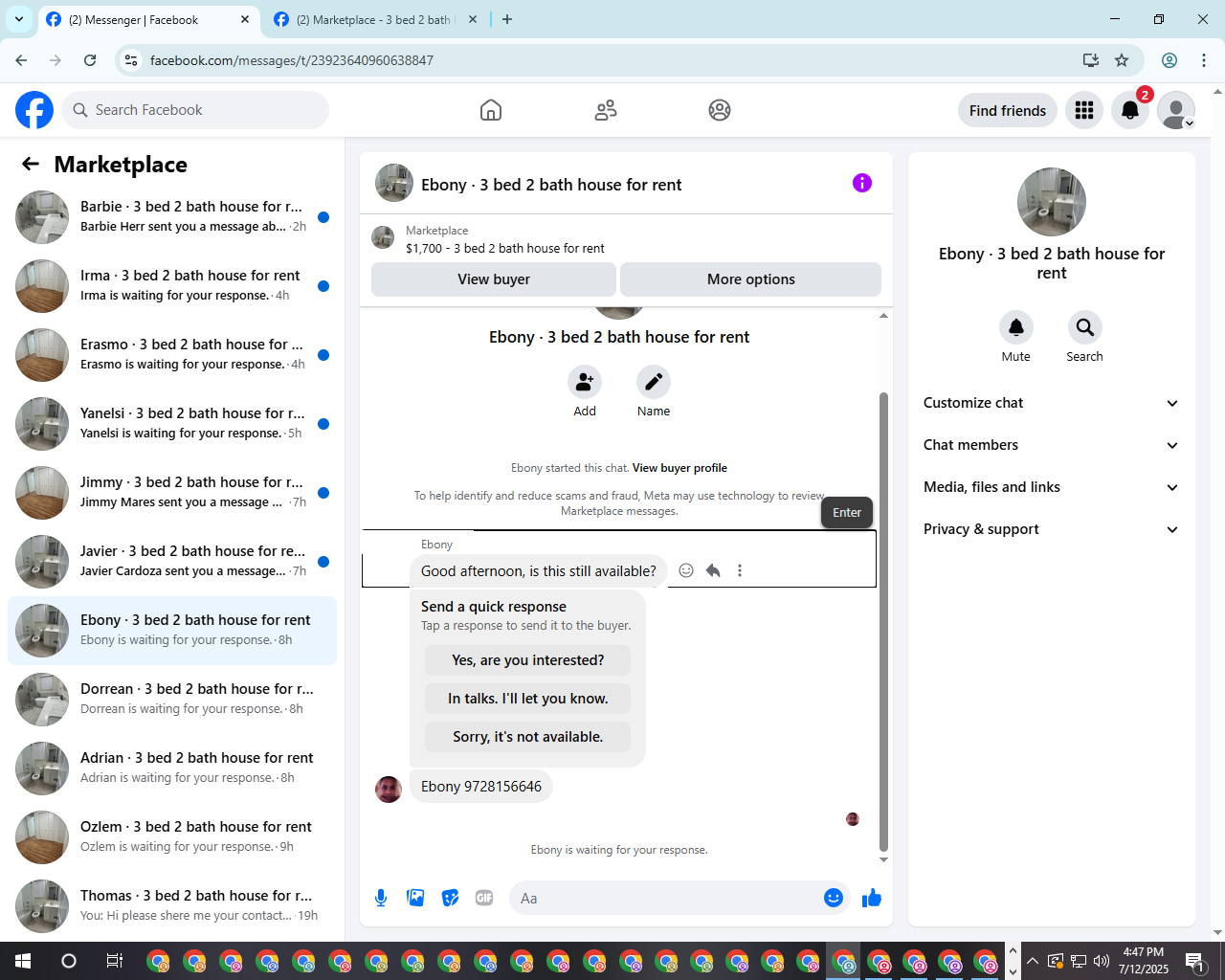Reply to Ebony's message arrow icon

(x=713, y=570)
